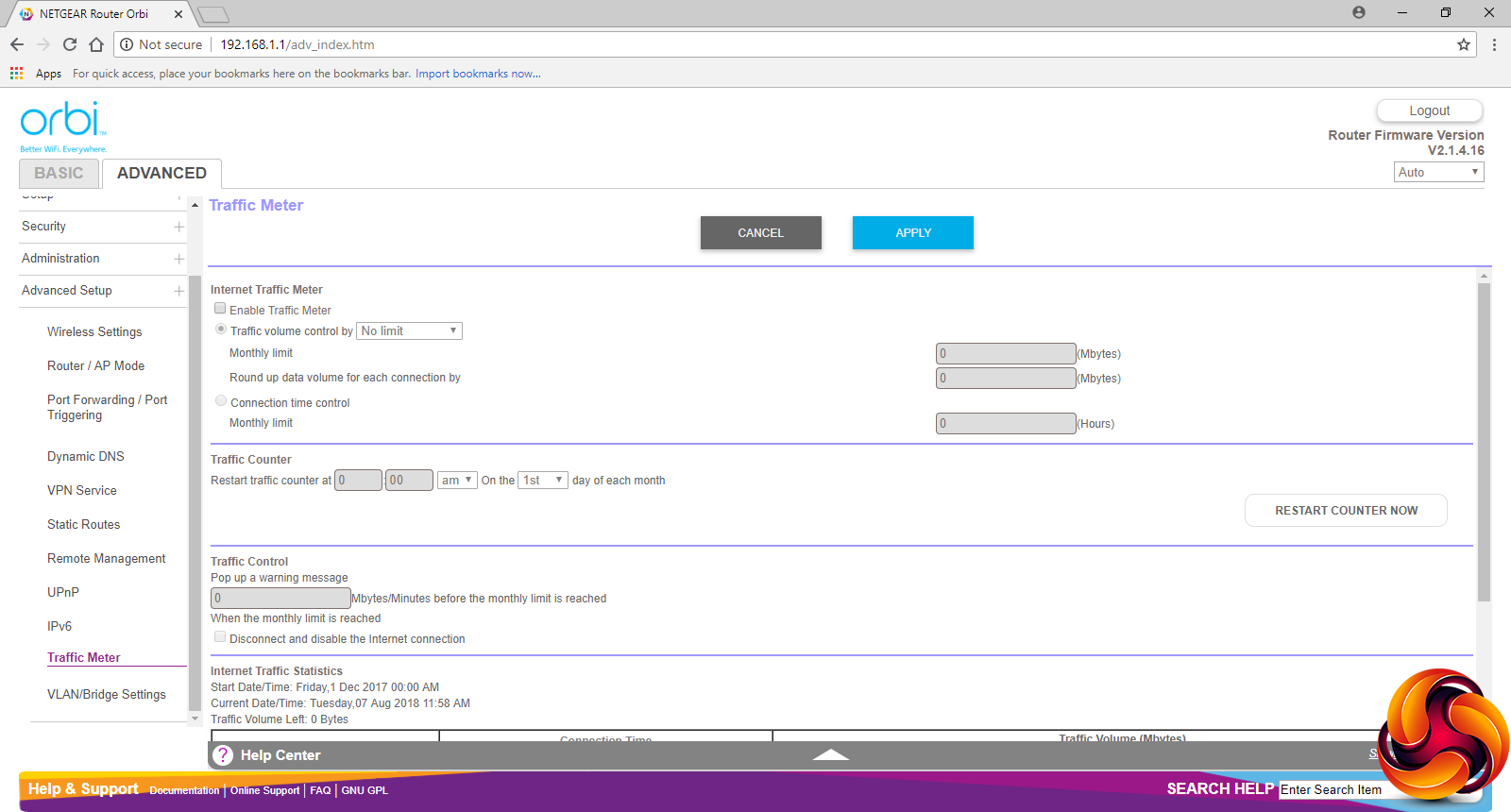Expand the Security menu section
Image resolution: width=1511 pixels, height=812 pixels.
[178, 227]
